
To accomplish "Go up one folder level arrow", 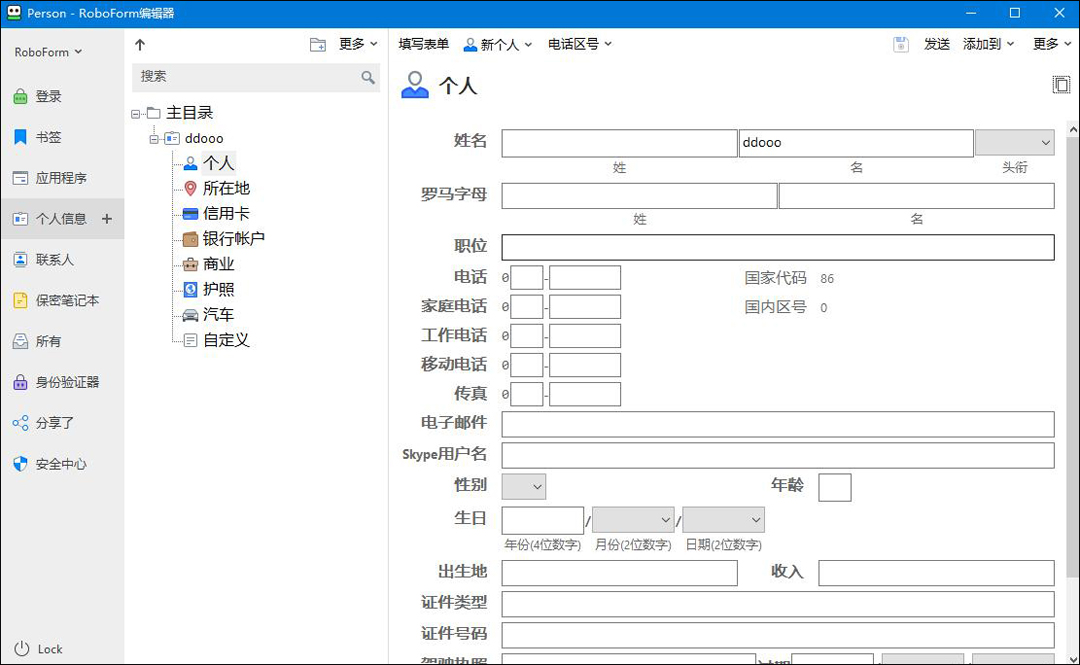I will (140, 45).
